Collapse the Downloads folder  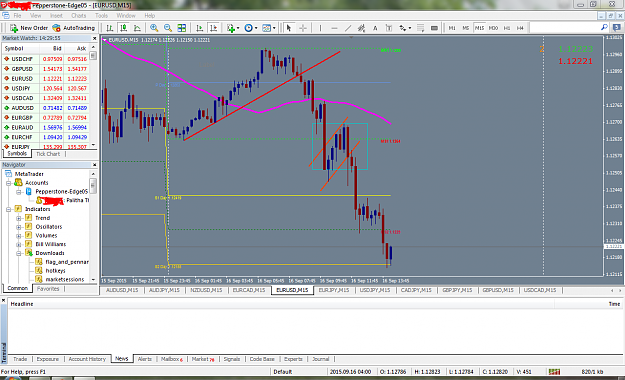point(18,253)
